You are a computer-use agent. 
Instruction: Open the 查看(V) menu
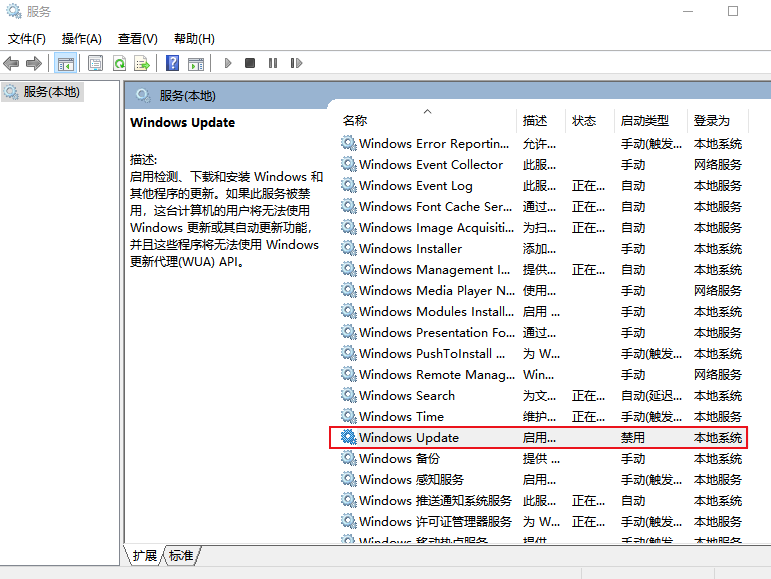pos(138,39)
